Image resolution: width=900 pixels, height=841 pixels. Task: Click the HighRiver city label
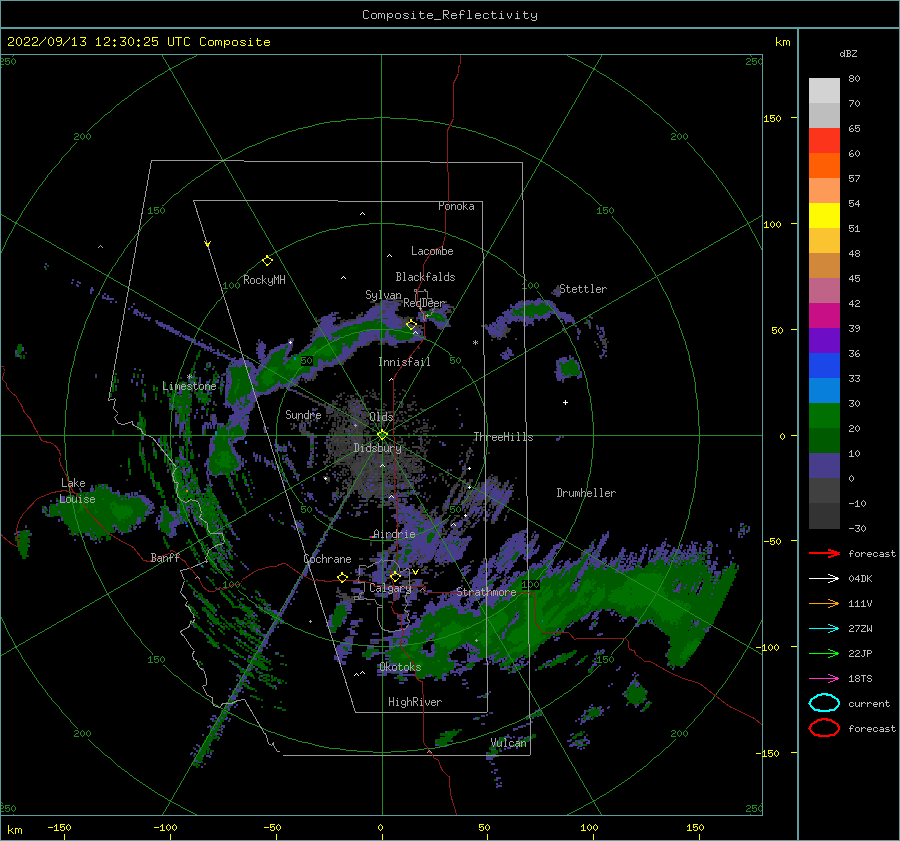[x=415, y=702]
